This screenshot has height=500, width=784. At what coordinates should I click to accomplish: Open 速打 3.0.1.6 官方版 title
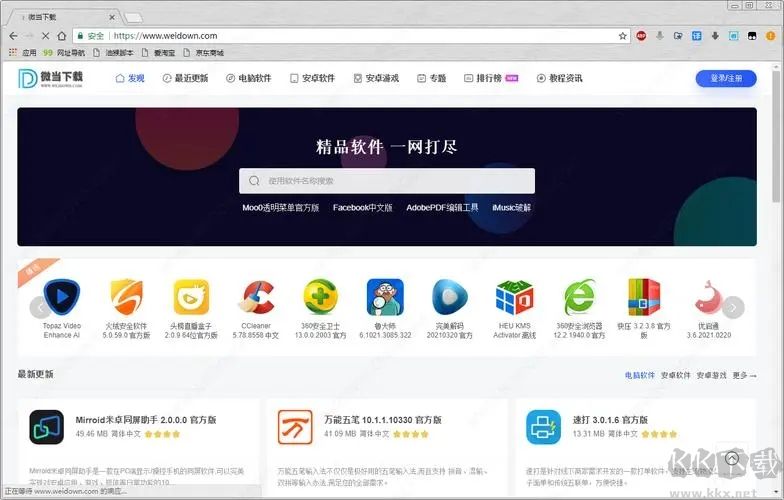[610, 420]
